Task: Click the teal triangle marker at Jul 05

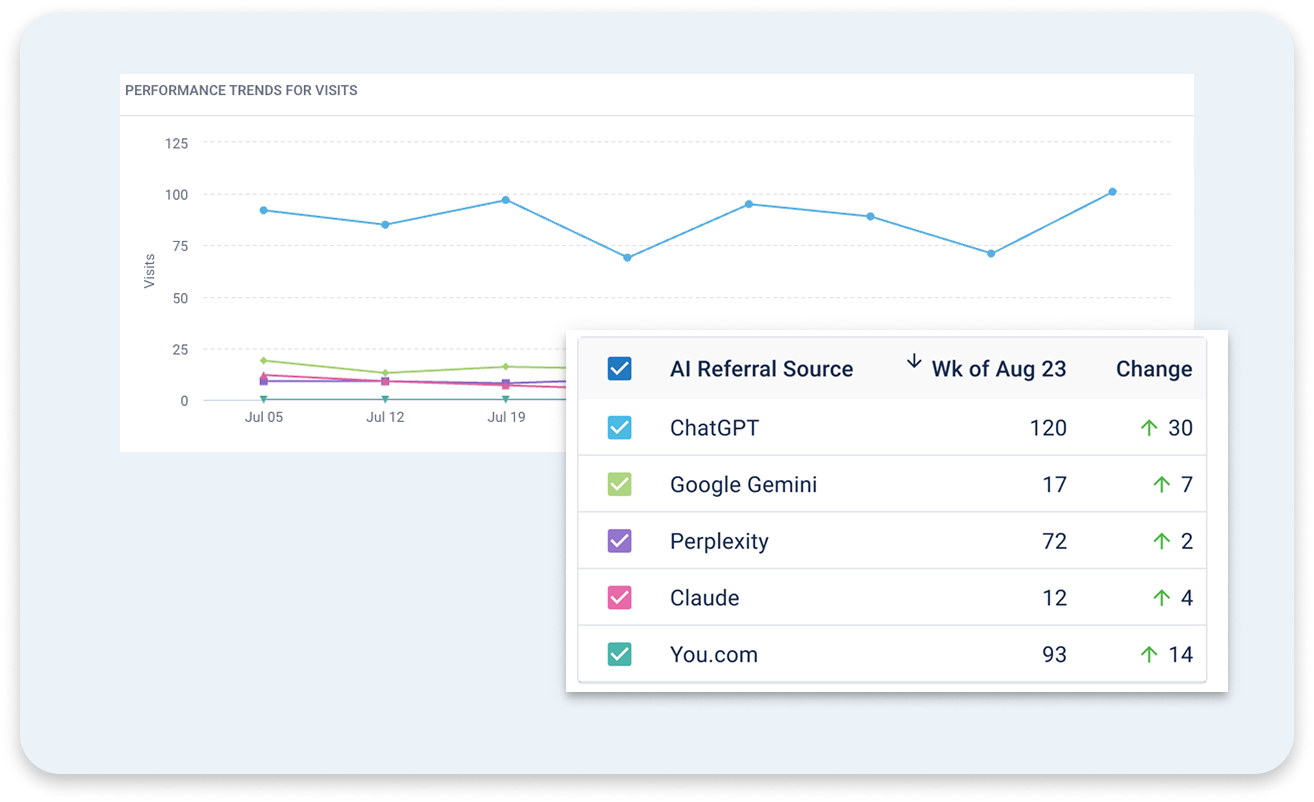Action: coord(263,400)
